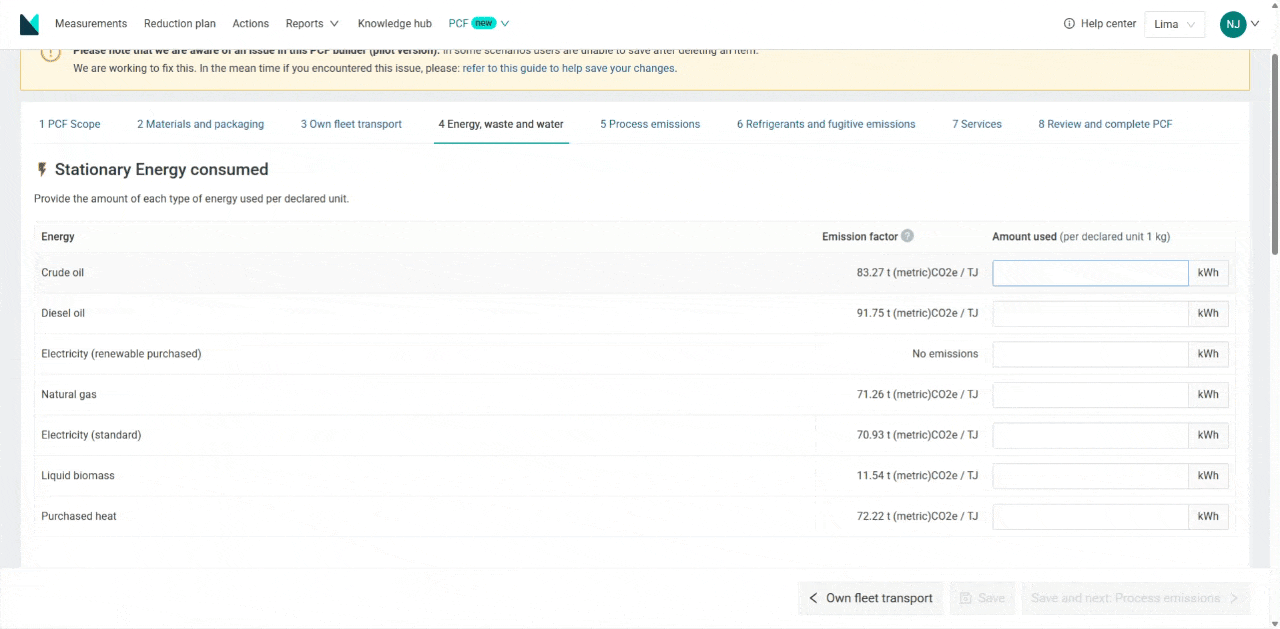Focus the Electricity (standard) amount field
1280x629 pixels.
(x=1090, y=435)
